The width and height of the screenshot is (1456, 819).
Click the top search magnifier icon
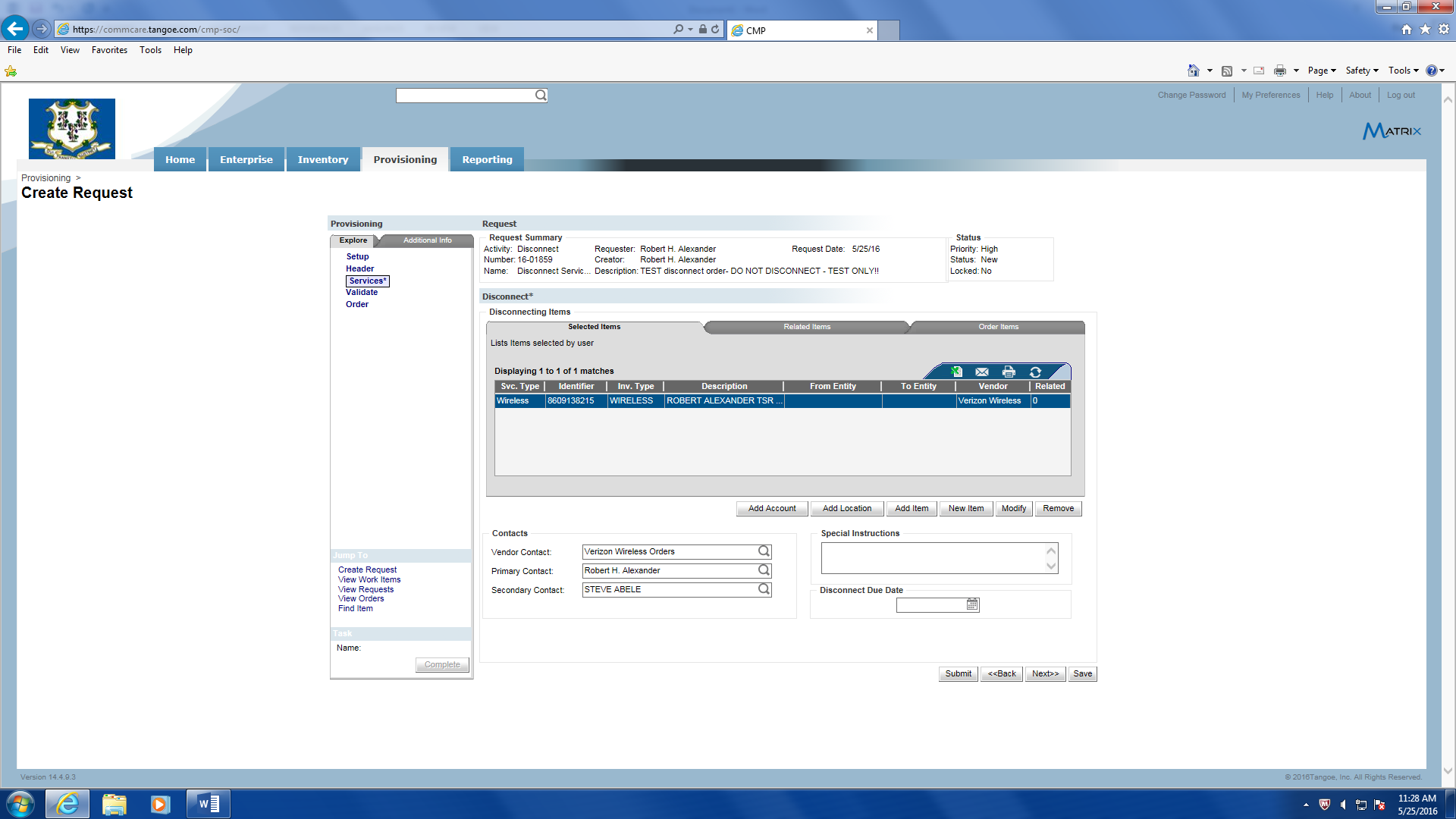pyautogui.click(x=541, y=96)
